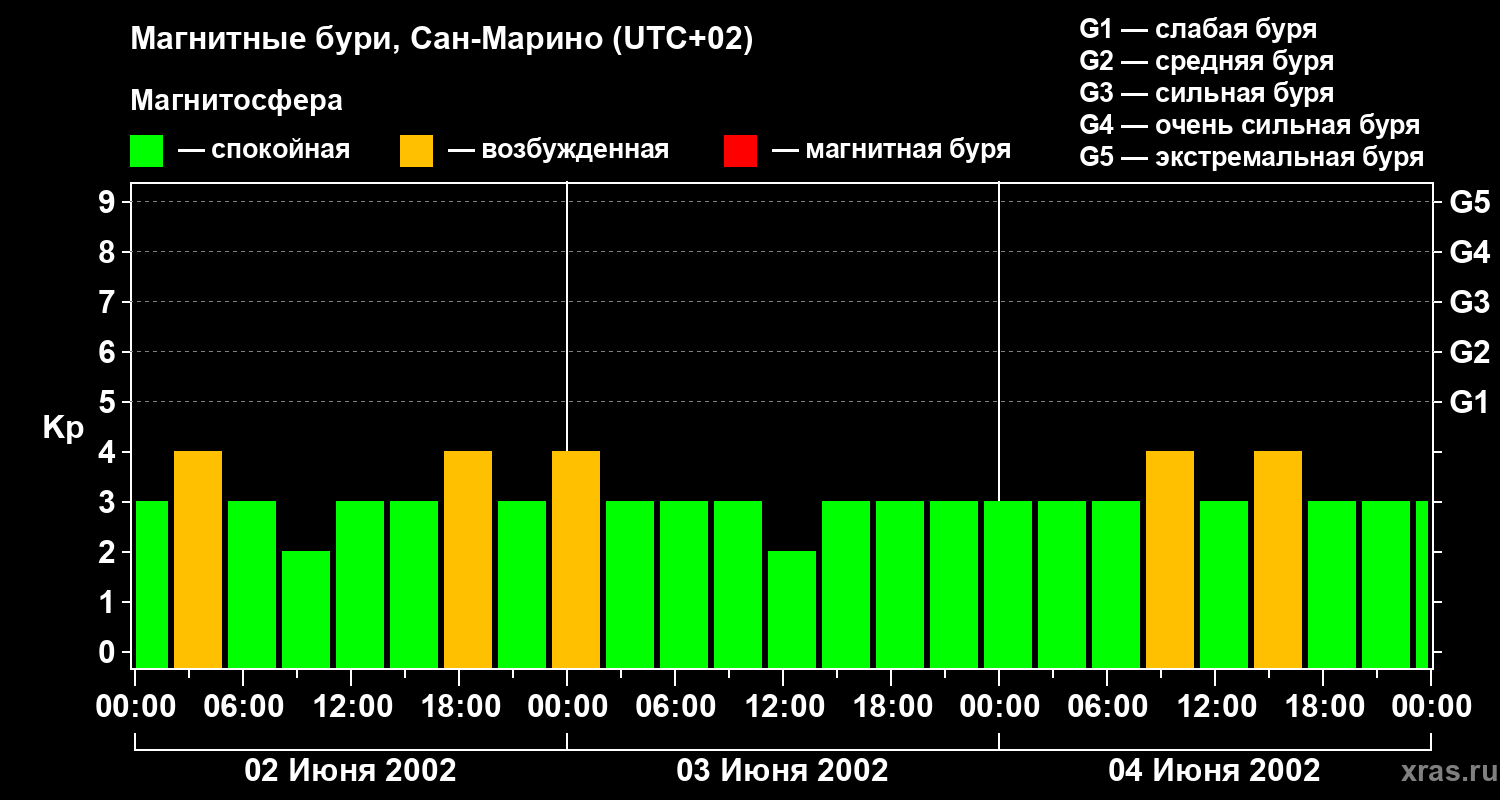Select the 'G5 — экстремальная буря' legend line
The height and width of the screenshot is (800, 1500).
pos(1252,157)
